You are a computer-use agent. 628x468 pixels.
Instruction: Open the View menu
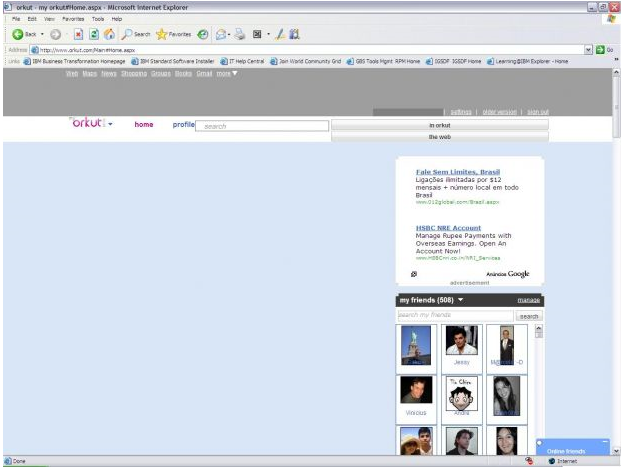tap(49, 19)
